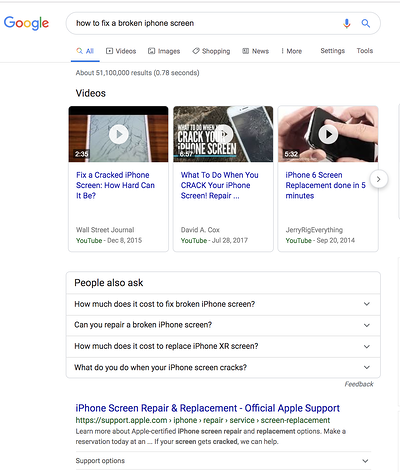Switch to the Videos tab
The image size is (400, 472).
[121, 51]
